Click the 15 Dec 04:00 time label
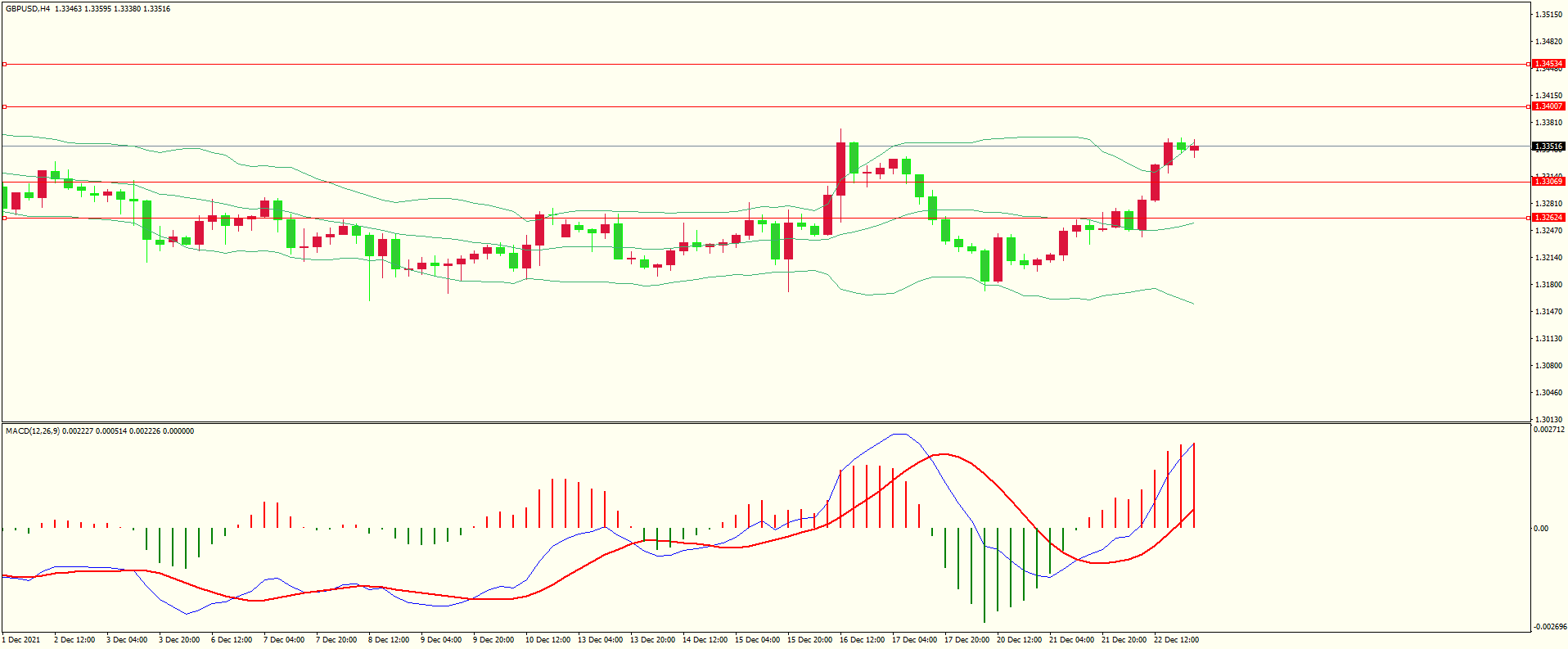This screenshot has width=1568, height=649. point(758,640)
